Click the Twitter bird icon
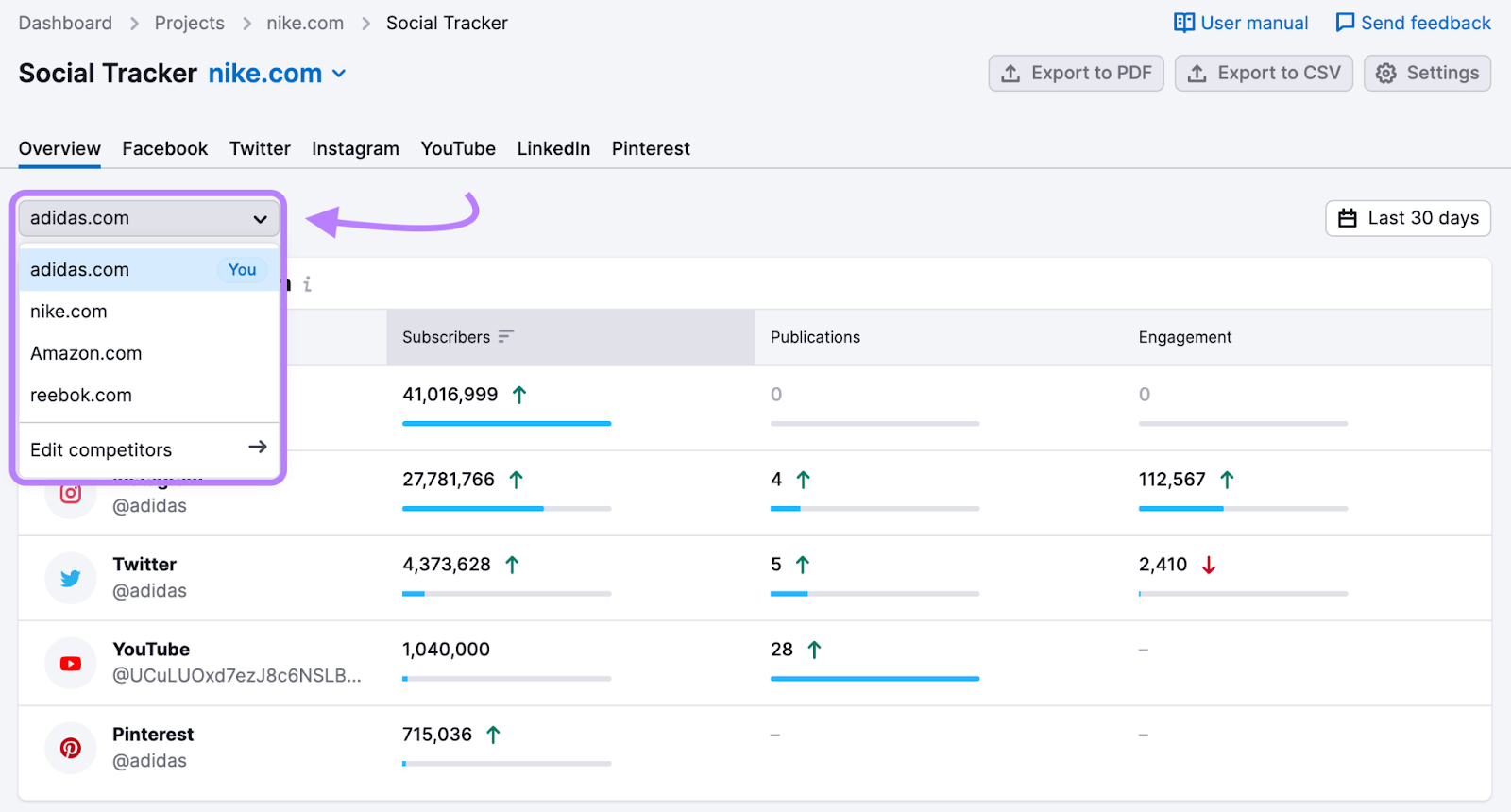The height and width of the screenshot is (812, 1511). pyautogui.click(x=71, y=579)
